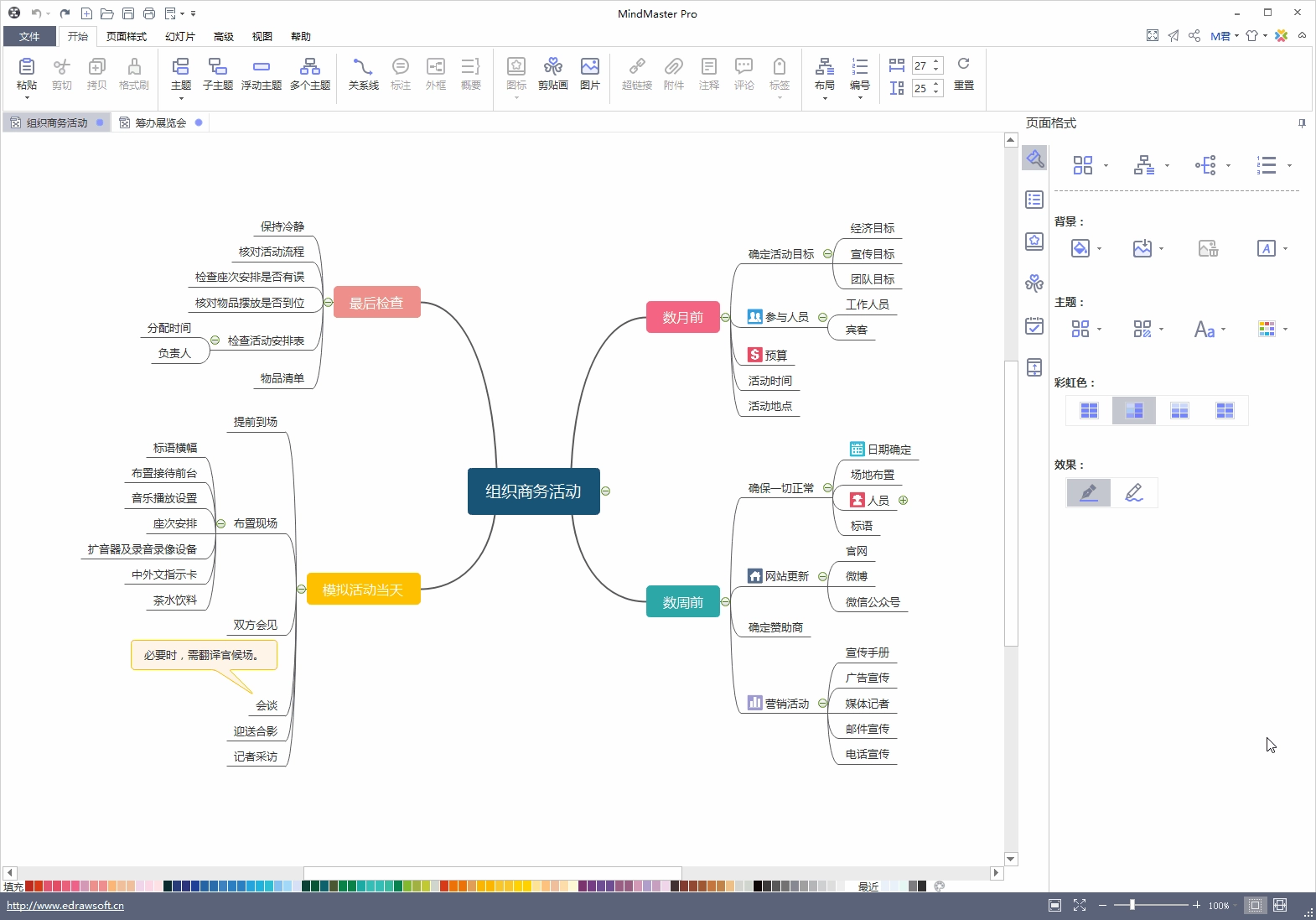Open the outline list panel in the sidebar
This screenshot has width=1316, height=920.
pos(1034,200)
